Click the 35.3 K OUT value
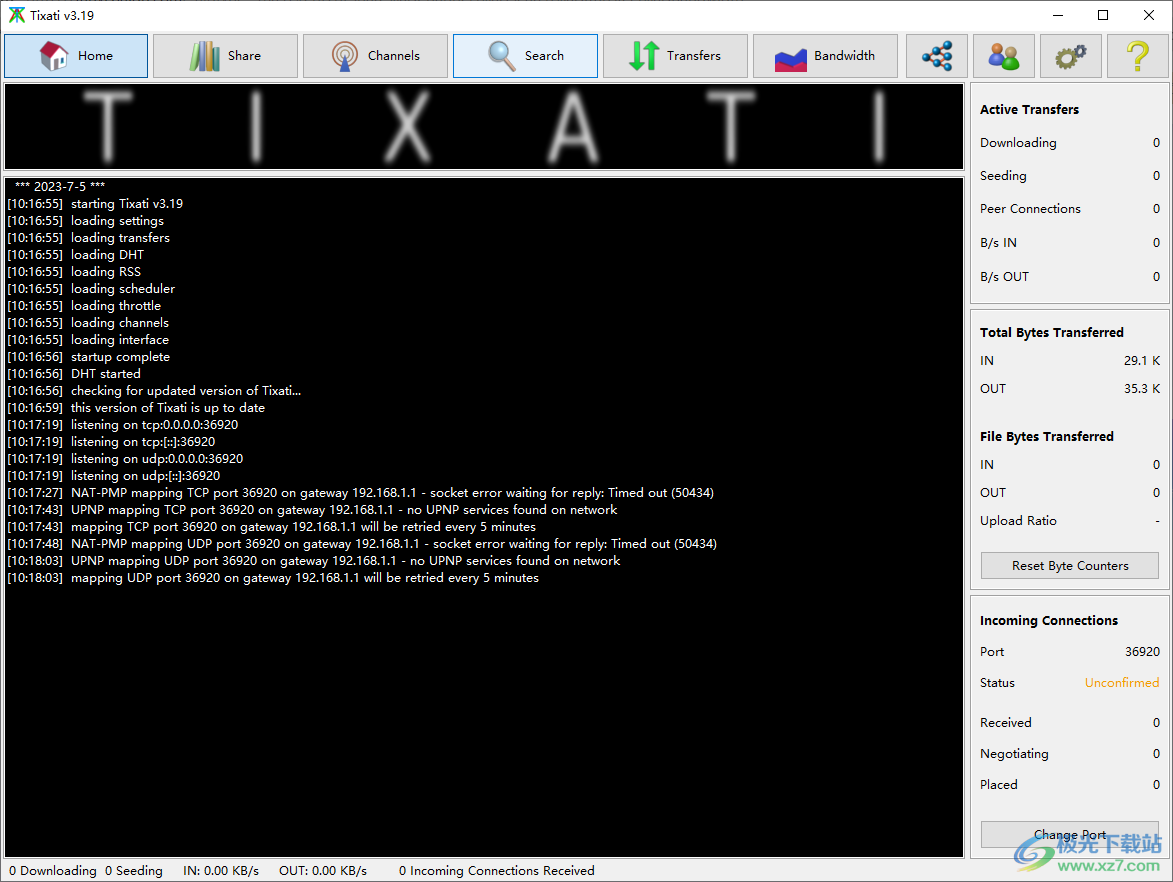The height and width of the screenshot is (882, 1173). pos(1142,388)
